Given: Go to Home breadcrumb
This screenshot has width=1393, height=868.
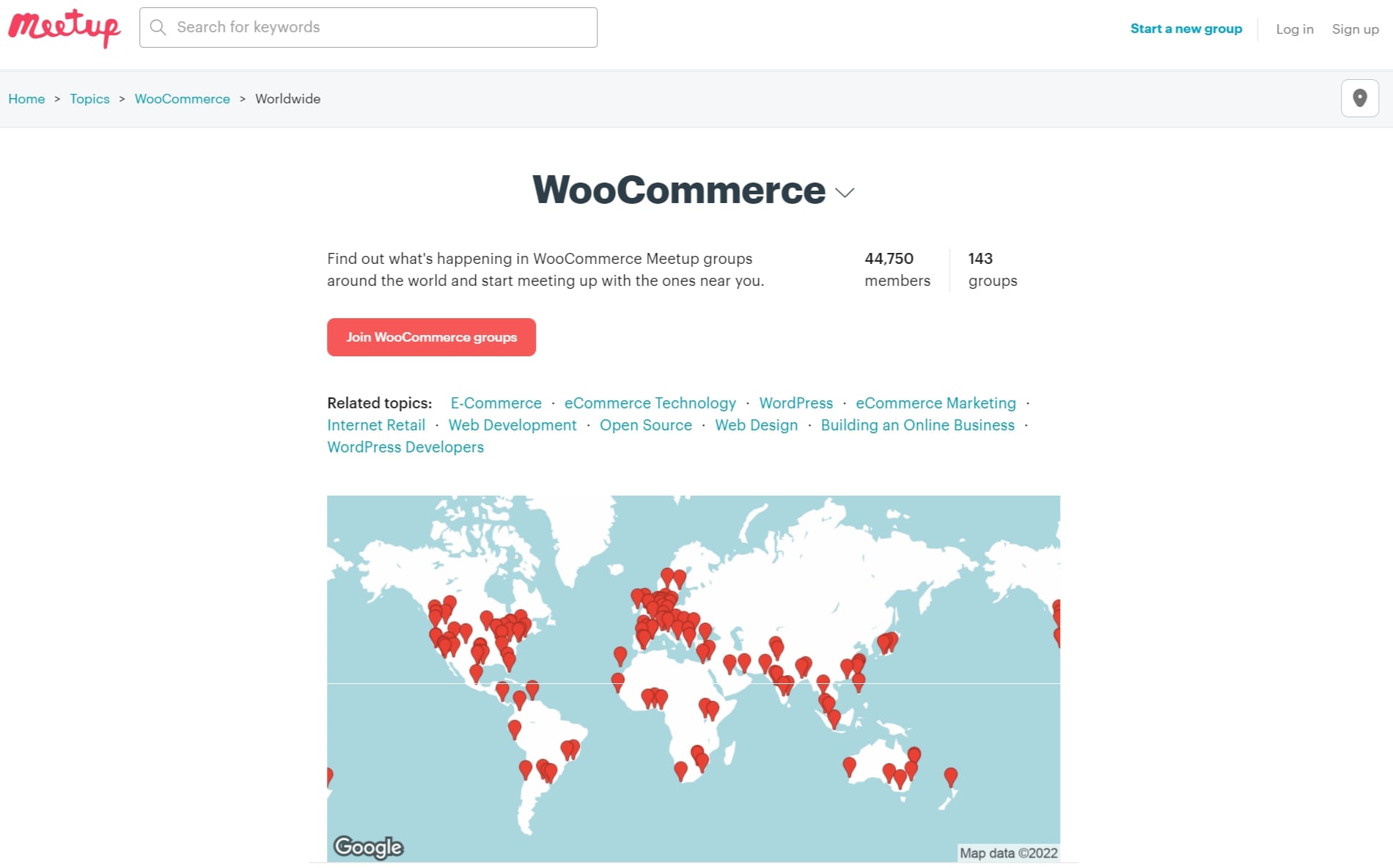Looking at the screenshot, I should (x=26, y=99).
